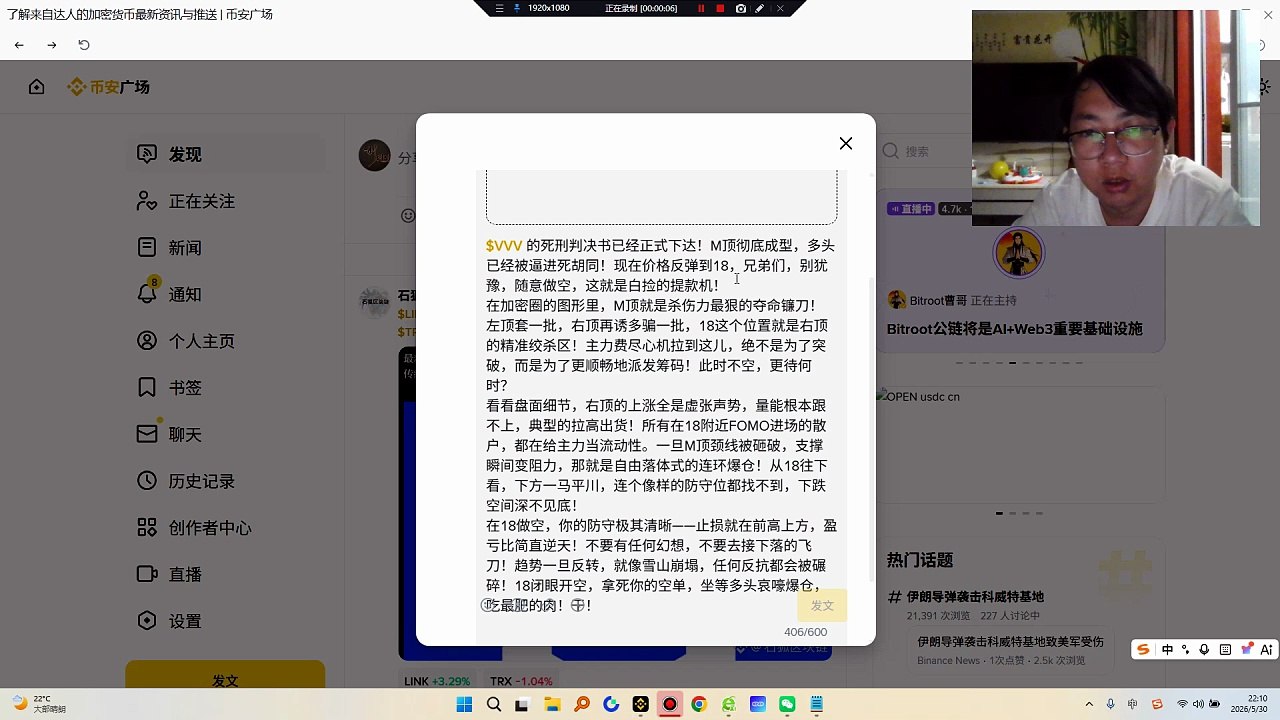
Task: Open 聊天 chat
Action: tap(170, 434)
